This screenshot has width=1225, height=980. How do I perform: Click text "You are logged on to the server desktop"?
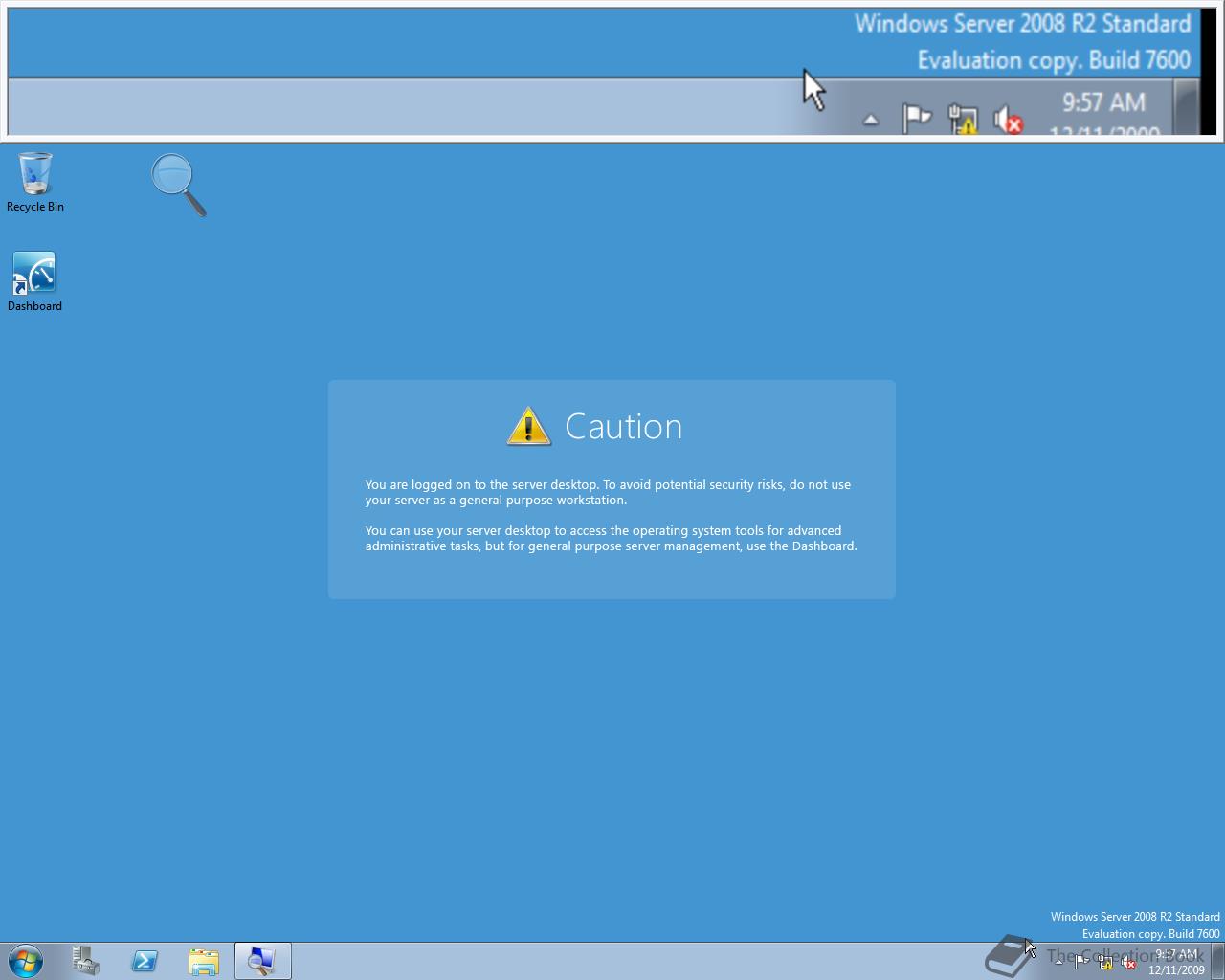coord(481,484)
